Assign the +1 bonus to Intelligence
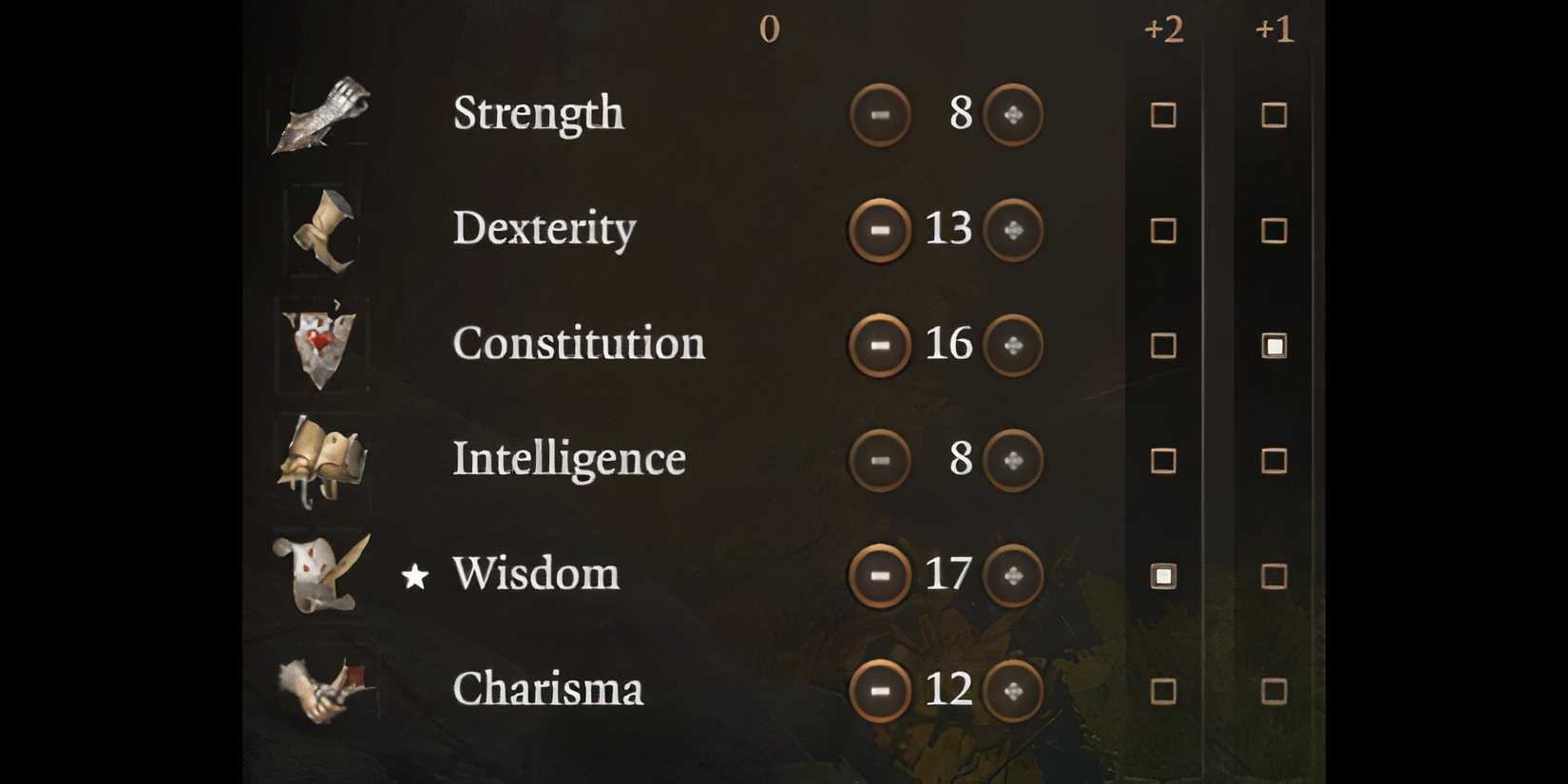 [x=1273, y=461]
